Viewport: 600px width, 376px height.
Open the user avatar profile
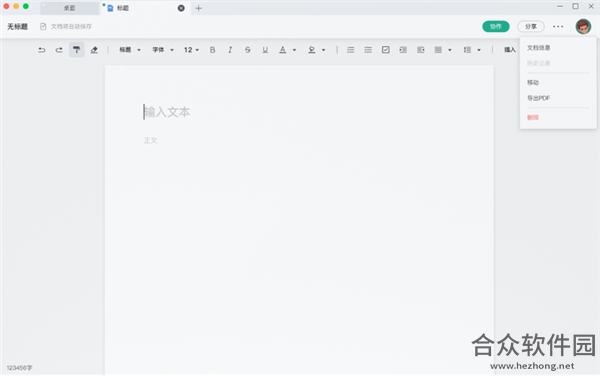pos(583,26)
